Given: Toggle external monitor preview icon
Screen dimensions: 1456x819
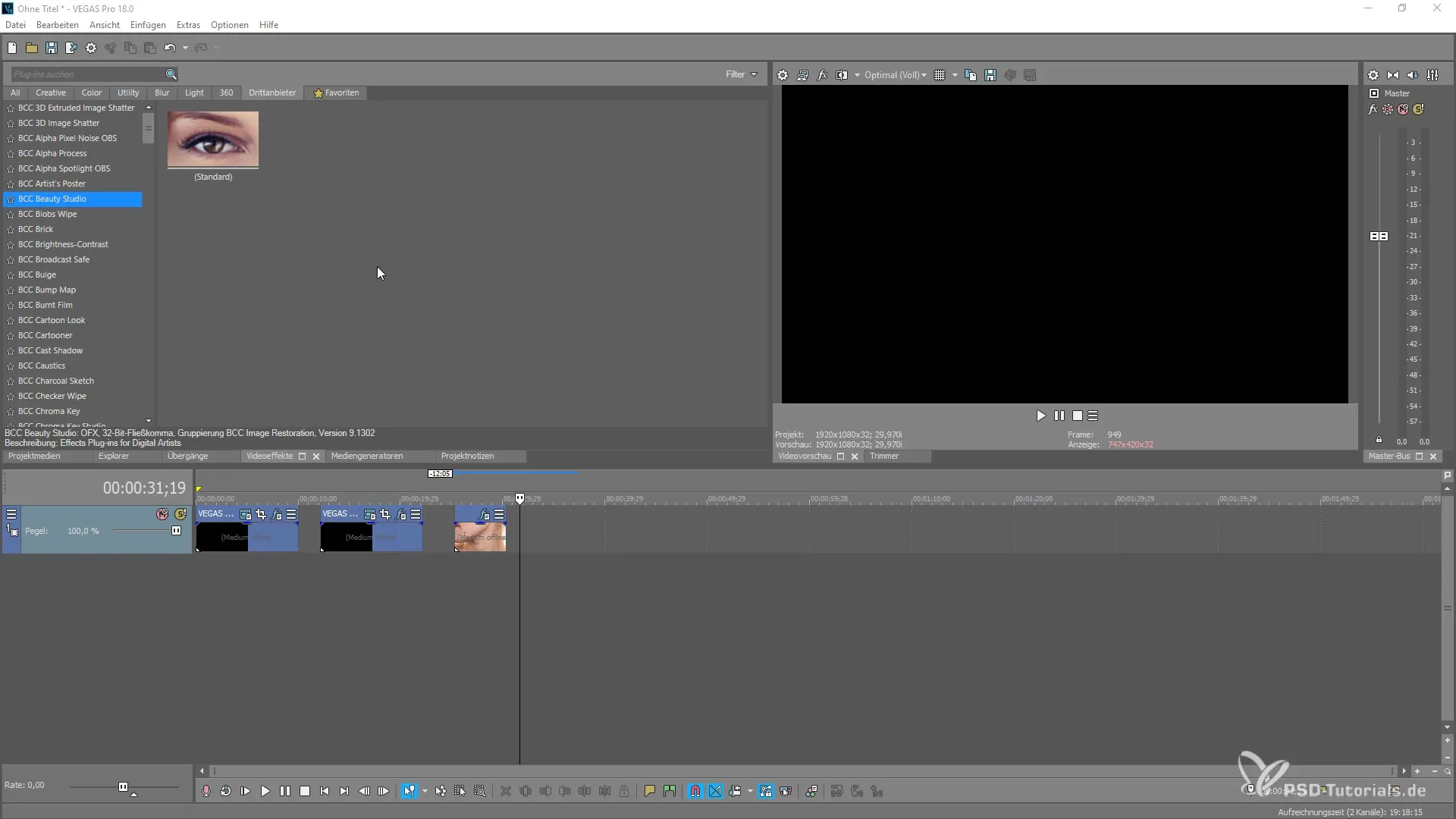Looking at the screenshot, I should coord(802,75).
